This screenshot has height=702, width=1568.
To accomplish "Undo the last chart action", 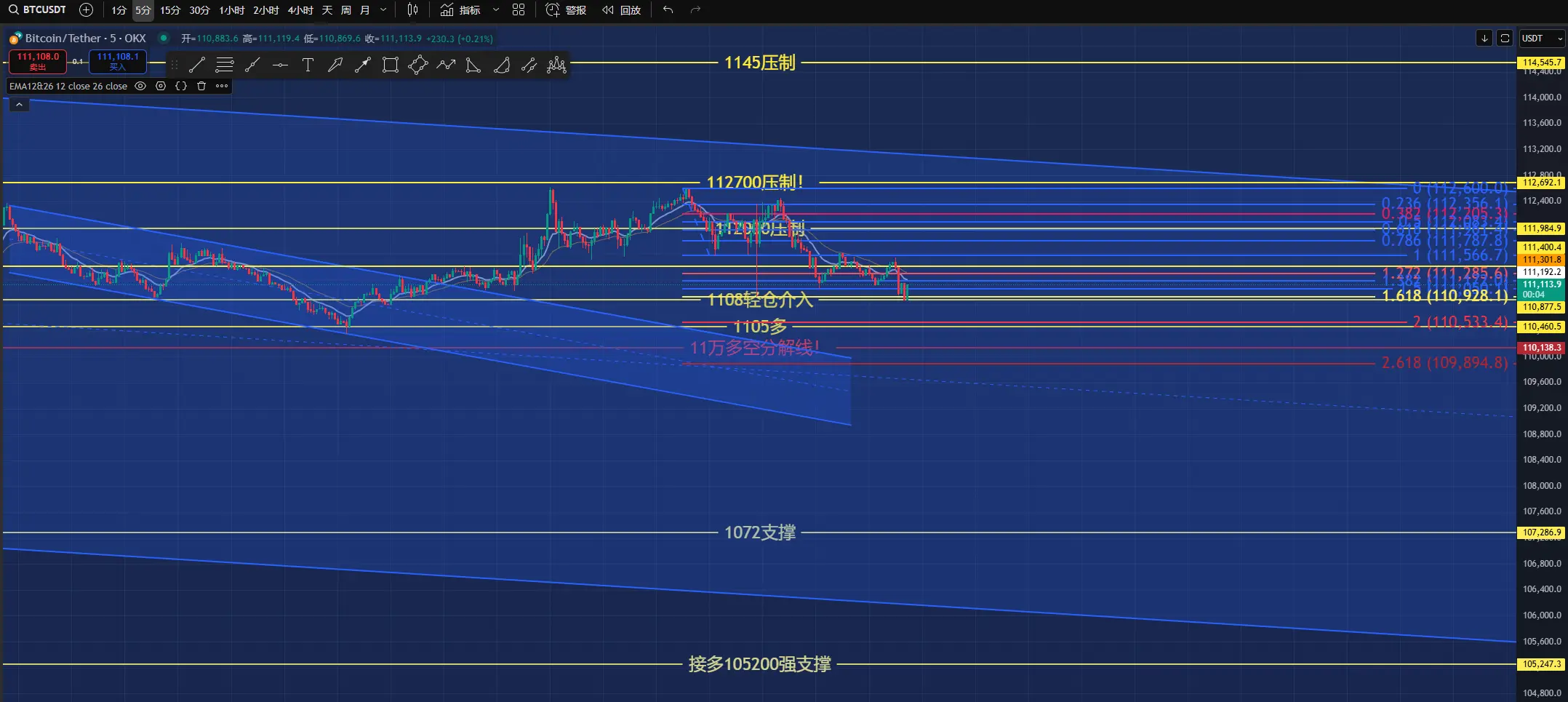I will [668, 10].
